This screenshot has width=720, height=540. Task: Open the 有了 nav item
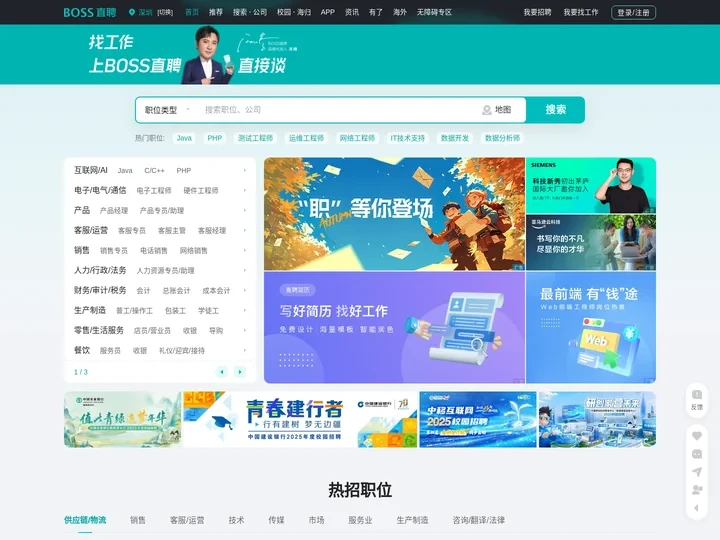tap(376, 12)
